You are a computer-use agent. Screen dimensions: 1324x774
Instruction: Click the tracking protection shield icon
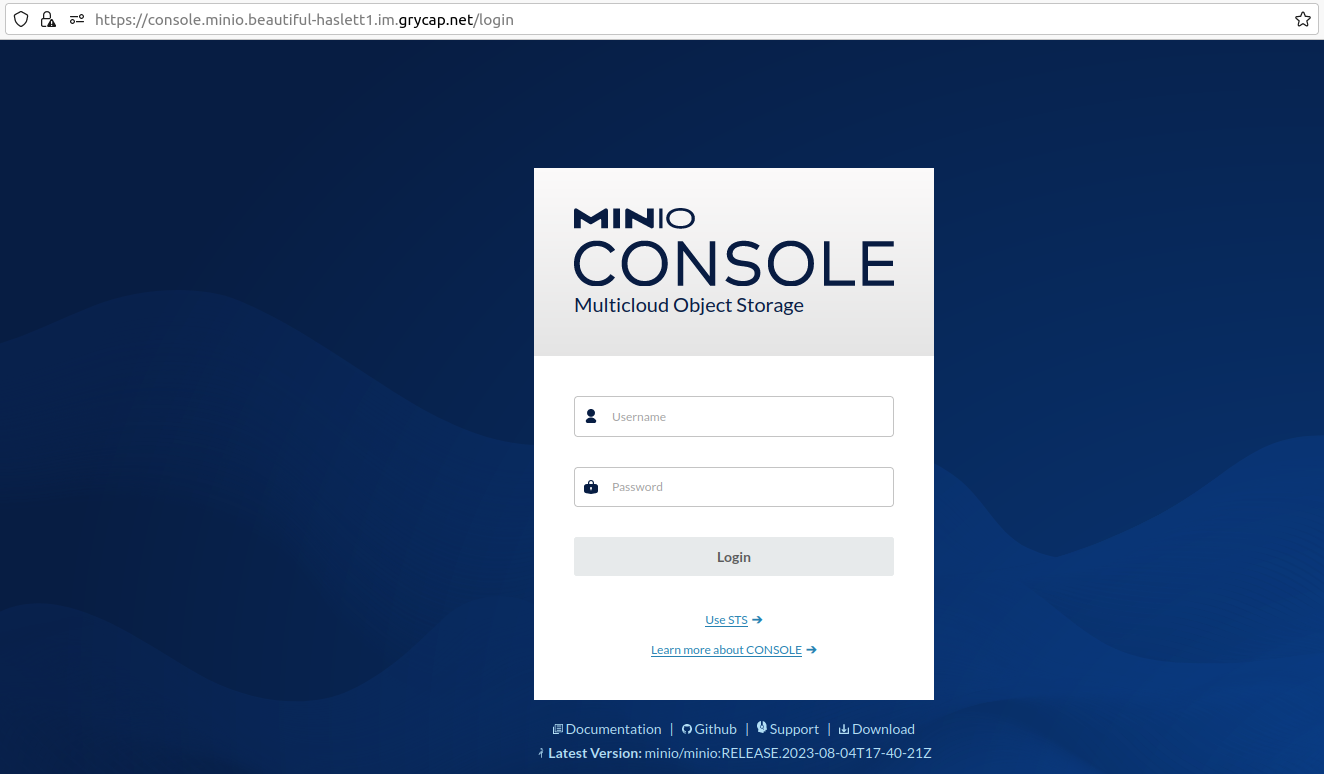click(20, 19)
